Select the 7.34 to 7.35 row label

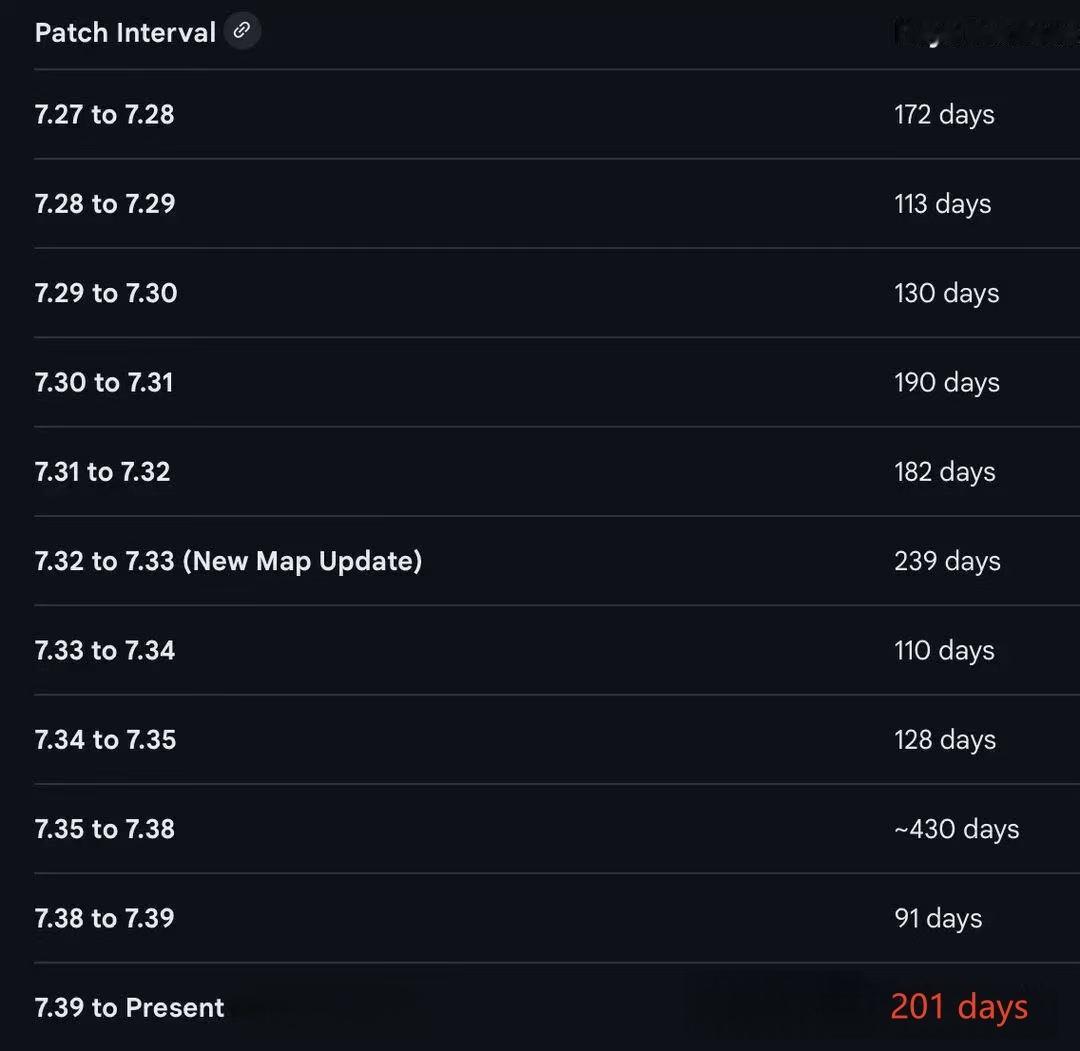(106, 740)
